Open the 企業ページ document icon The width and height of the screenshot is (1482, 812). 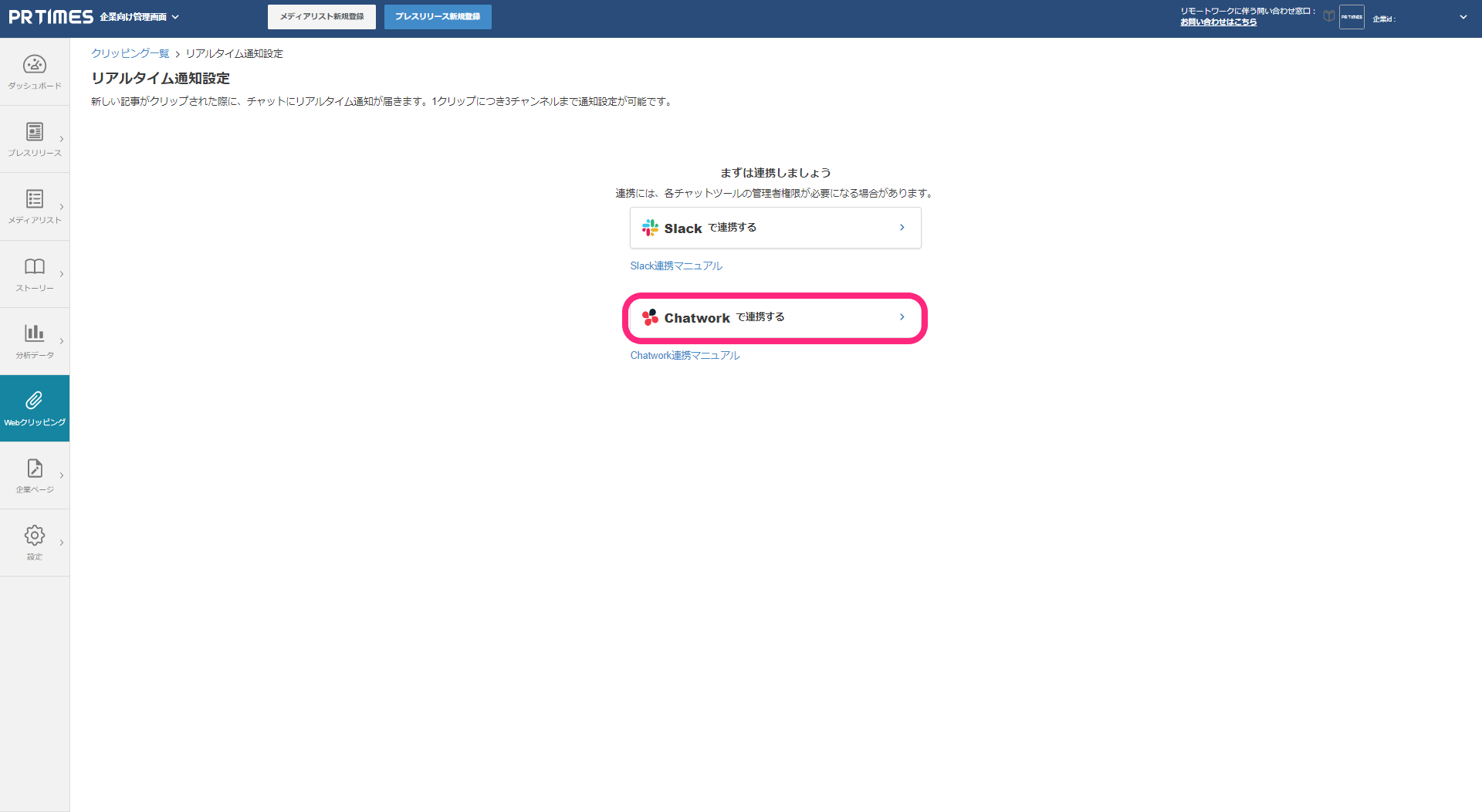pos(34,468)
